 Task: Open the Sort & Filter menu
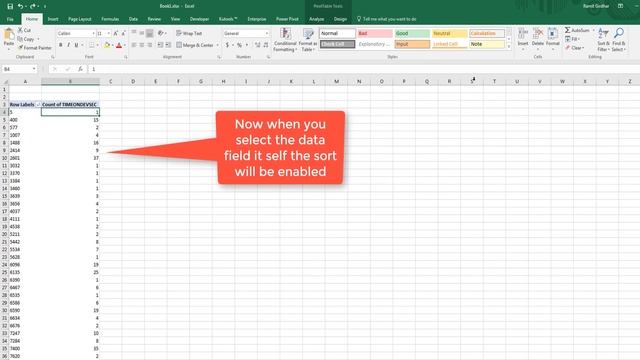[x=603, y=40]
